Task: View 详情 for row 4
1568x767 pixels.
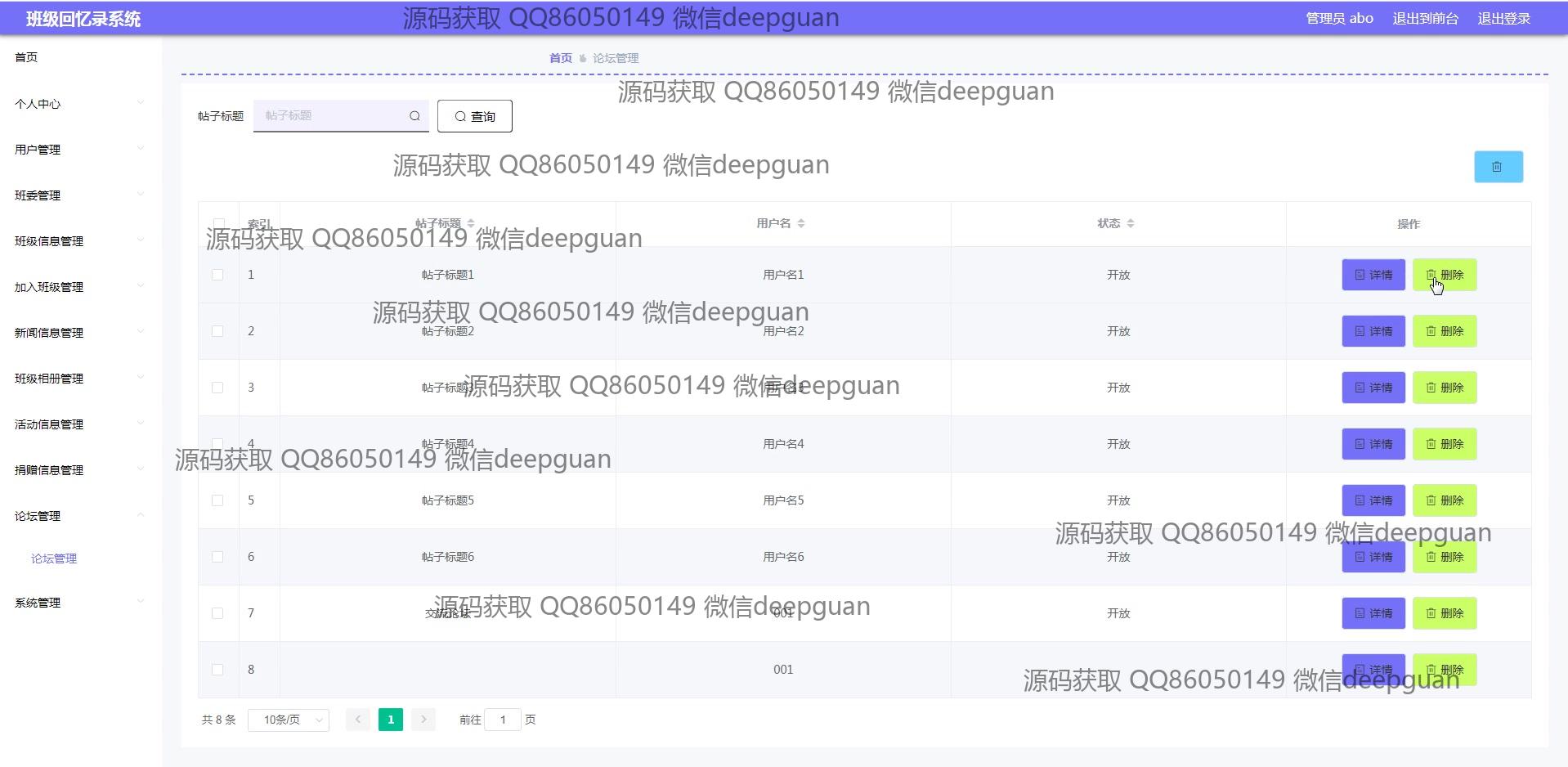Action: click(1373, 444)
